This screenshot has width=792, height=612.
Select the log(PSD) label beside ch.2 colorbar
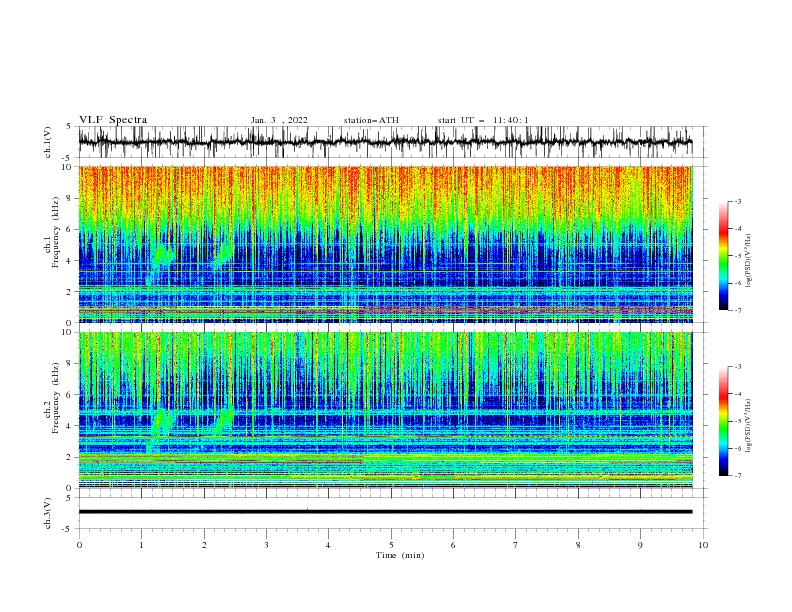749,425
